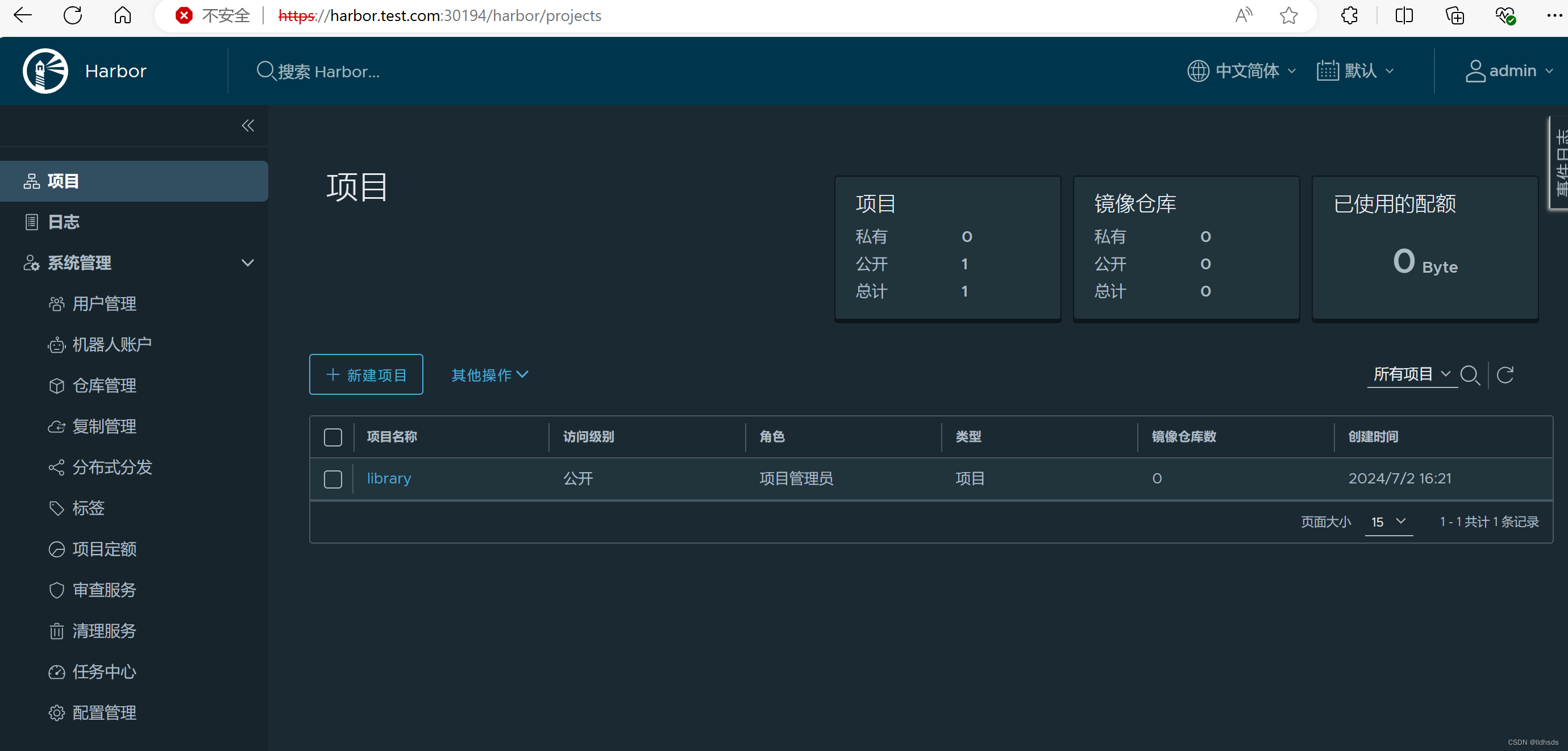The width and height of the screenshot is (1568, 751).
Task: Open browser split screen icon
Action: tap(1404, 15)
